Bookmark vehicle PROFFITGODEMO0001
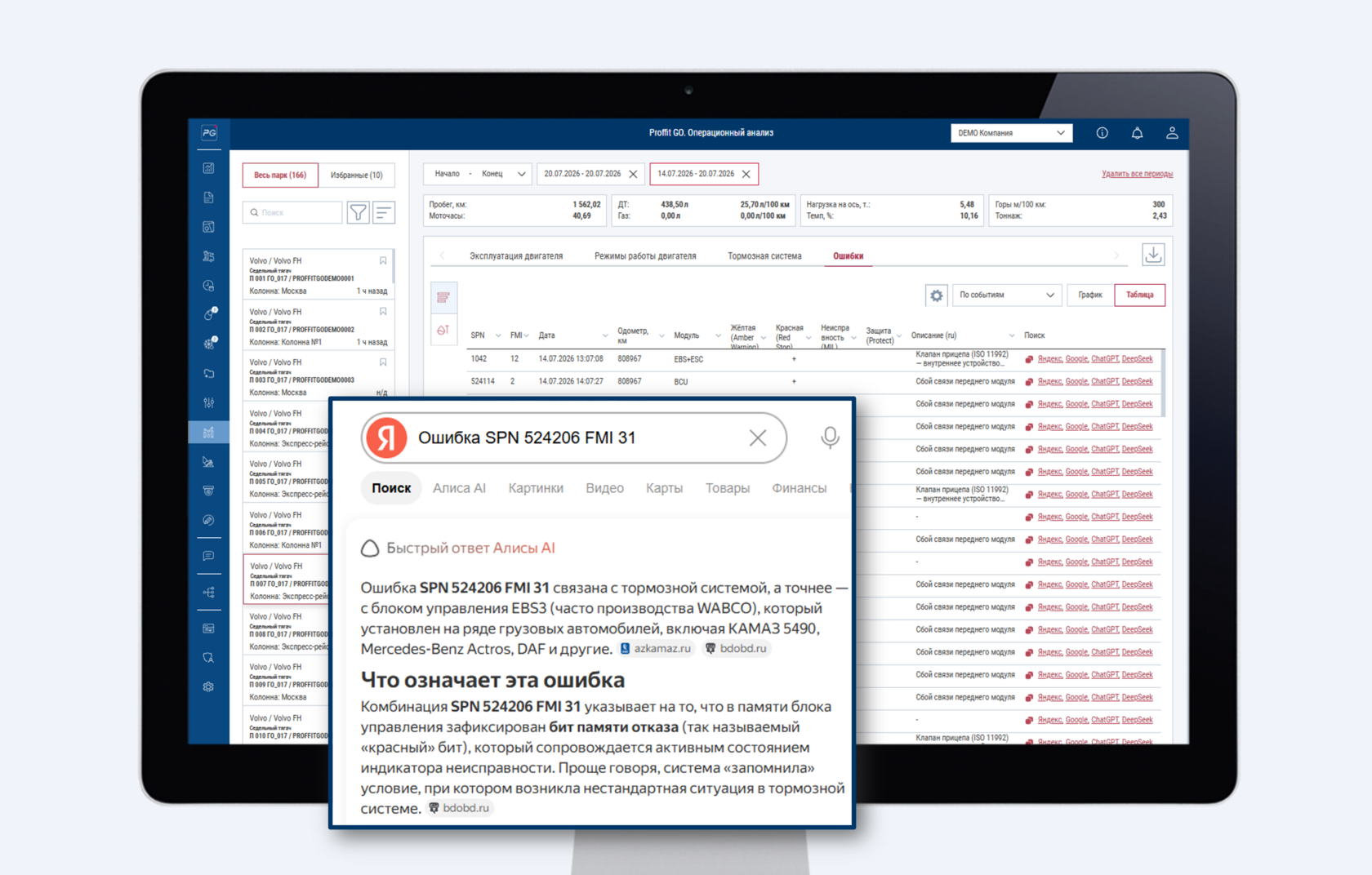Screen dimensions: 1372x875 (x=383, y=261)
